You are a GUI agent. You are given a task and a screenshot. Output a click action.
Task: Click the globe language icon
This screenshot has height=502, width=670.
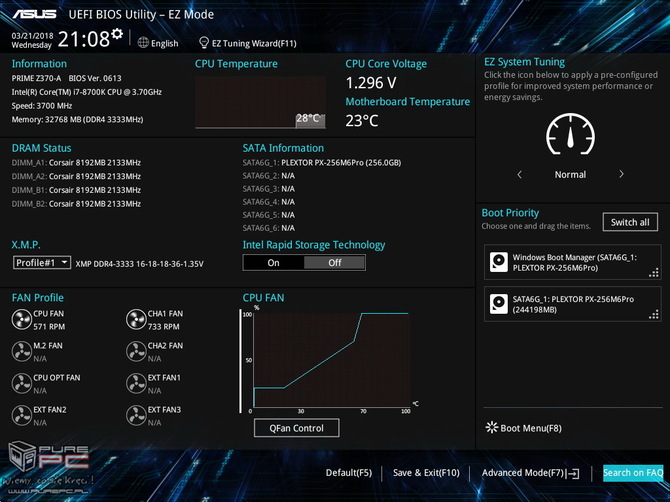(x=143, y=43)
